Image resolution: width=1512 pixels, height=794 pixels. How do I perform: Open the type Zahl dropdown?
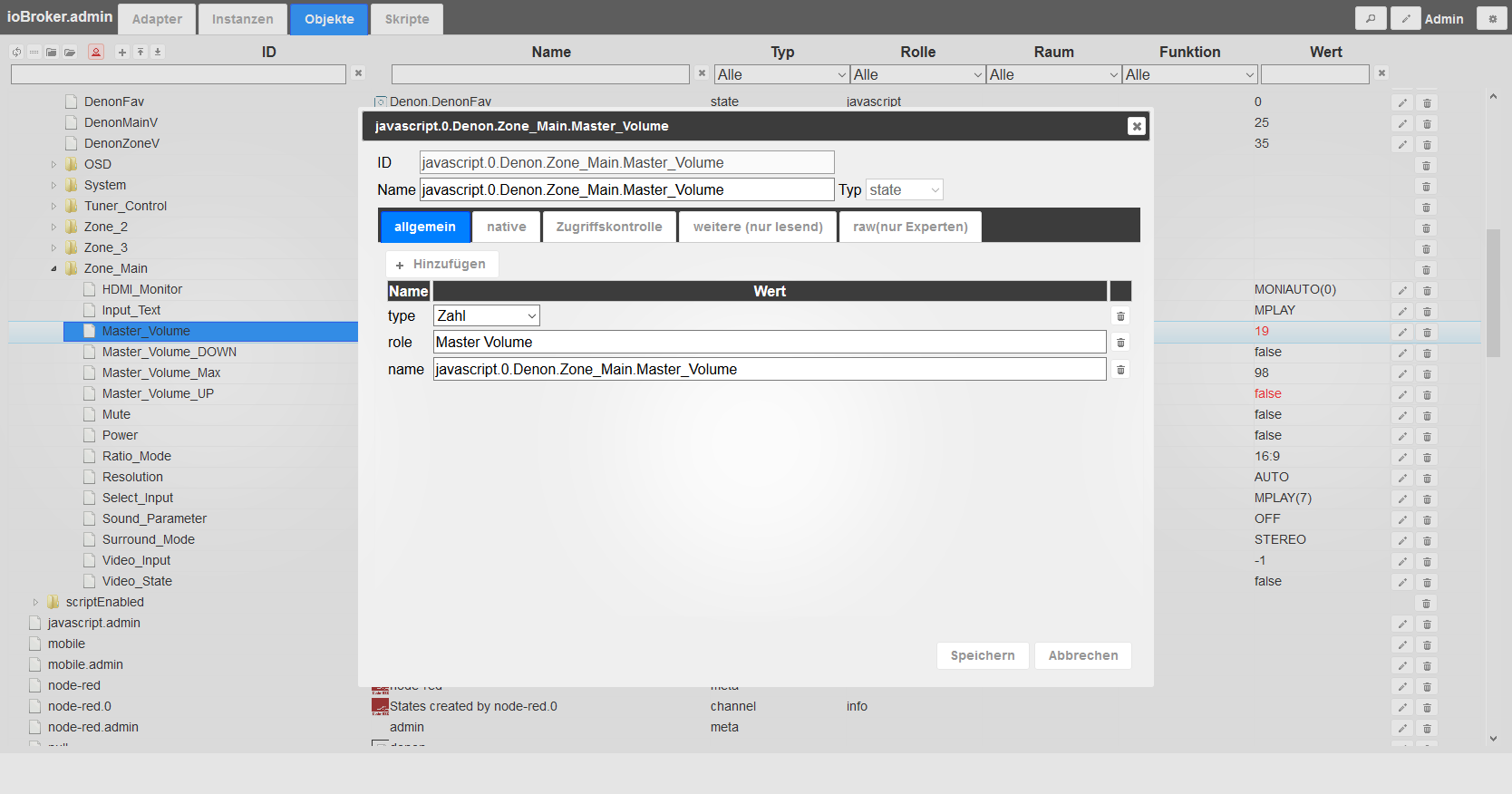point(487,315)
